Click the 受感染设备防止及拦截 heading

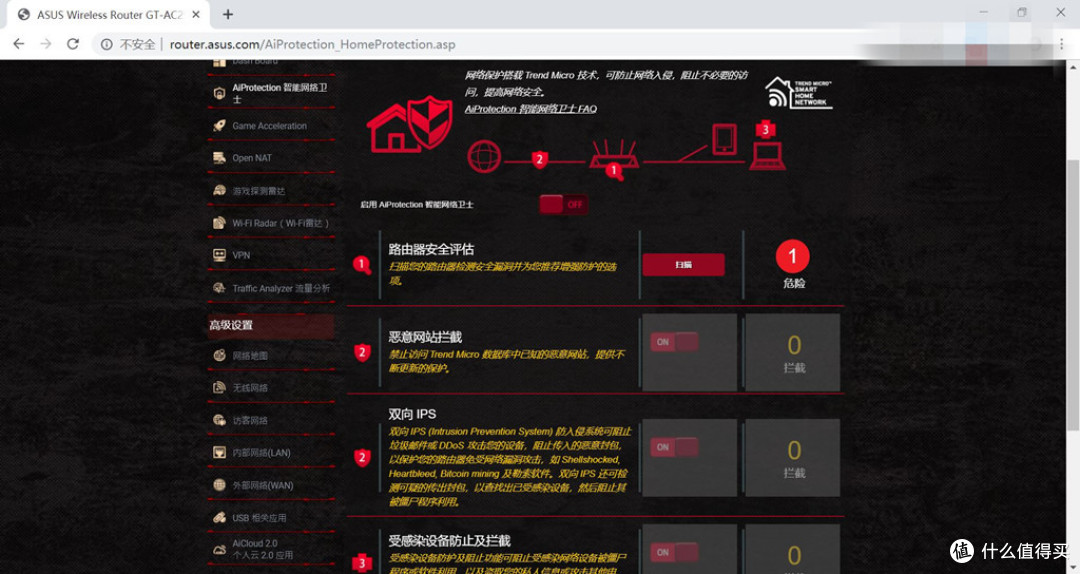point(449,541)
